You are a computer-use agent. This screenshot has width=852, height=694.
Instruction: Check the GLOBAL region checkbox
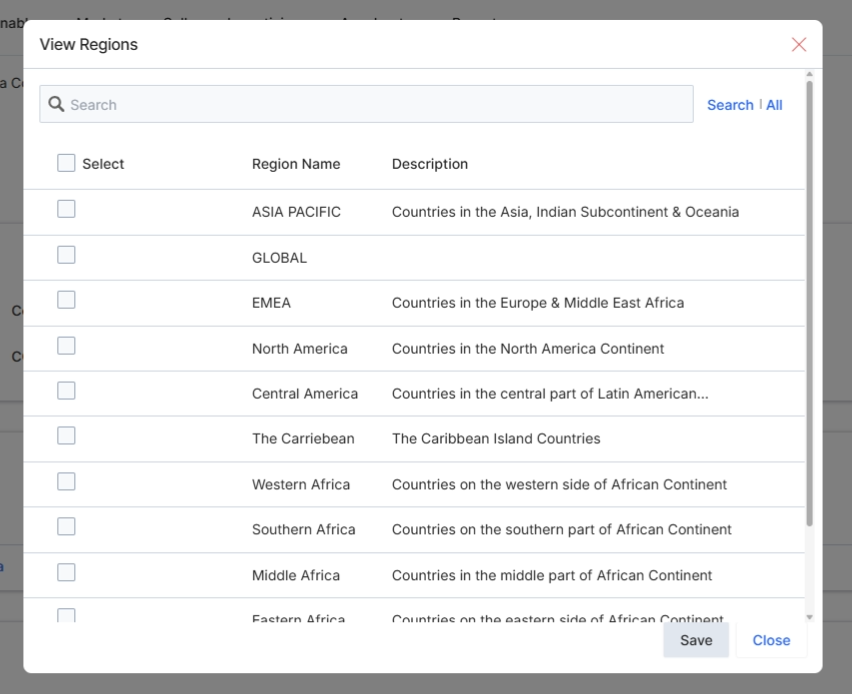coord(66,254)
